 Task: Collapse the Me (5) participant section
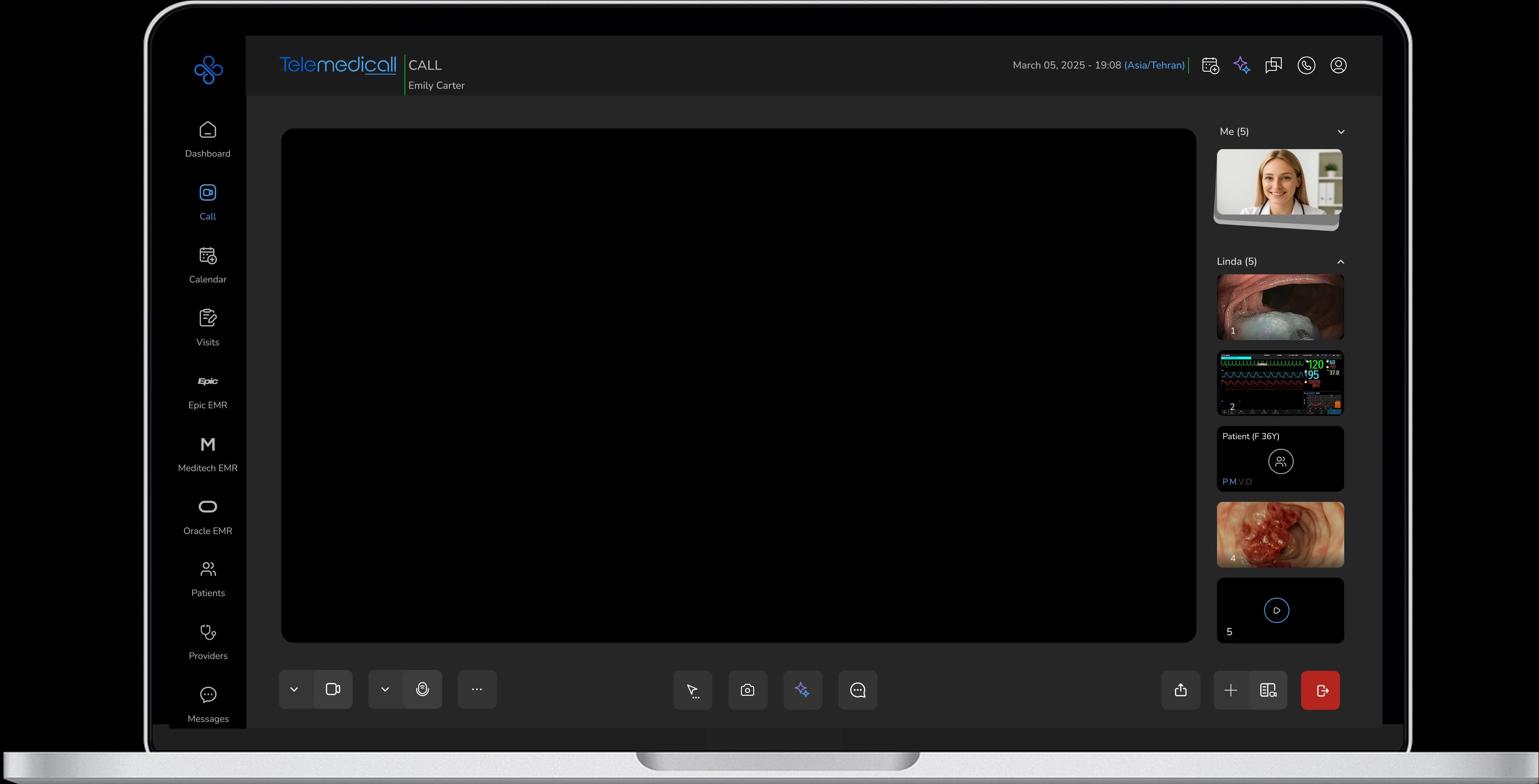click(x=1341, y=132)
